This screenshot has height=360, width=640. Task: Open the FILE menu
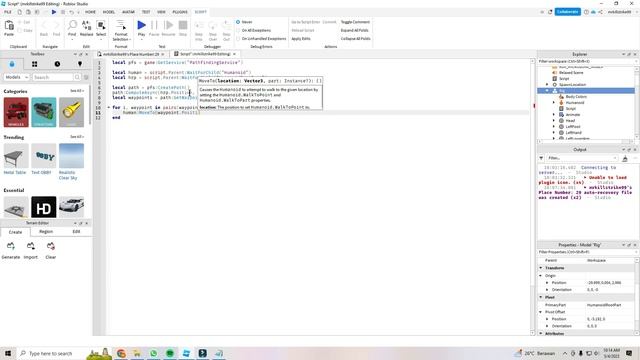(8, 12)
